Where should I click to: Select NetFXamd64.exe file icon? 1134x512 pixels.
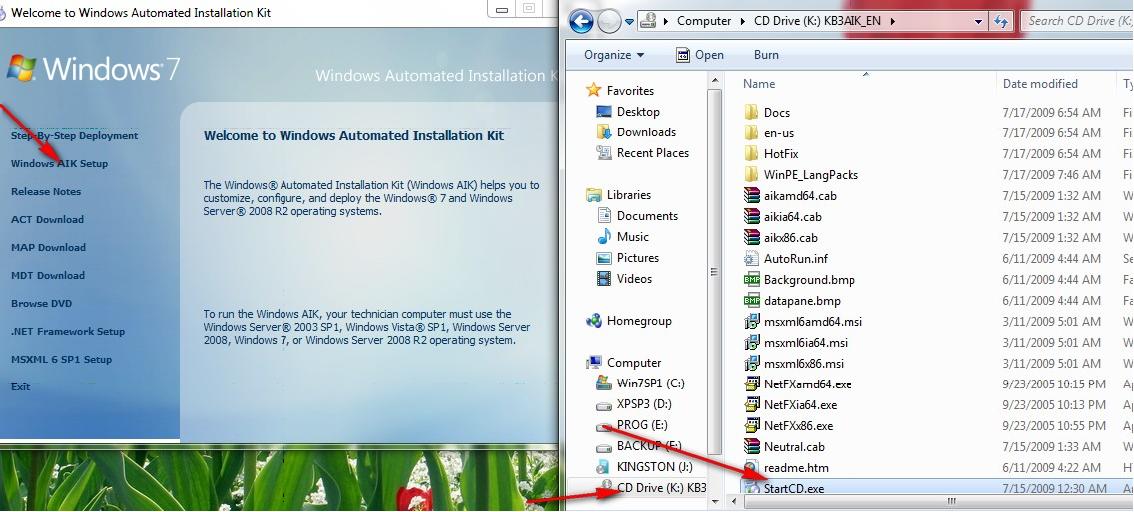tap(752, 384)
